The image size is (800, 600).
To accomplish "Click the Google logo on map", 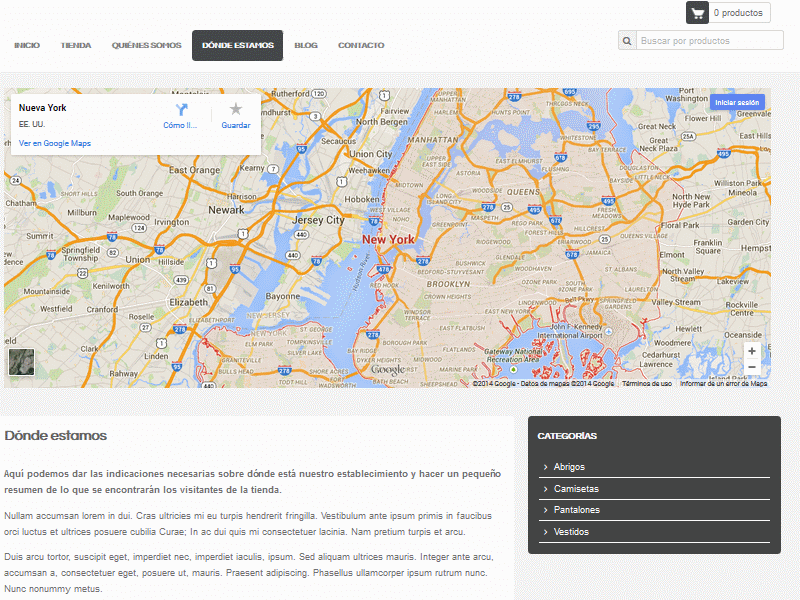I will (x=388, y=369).
